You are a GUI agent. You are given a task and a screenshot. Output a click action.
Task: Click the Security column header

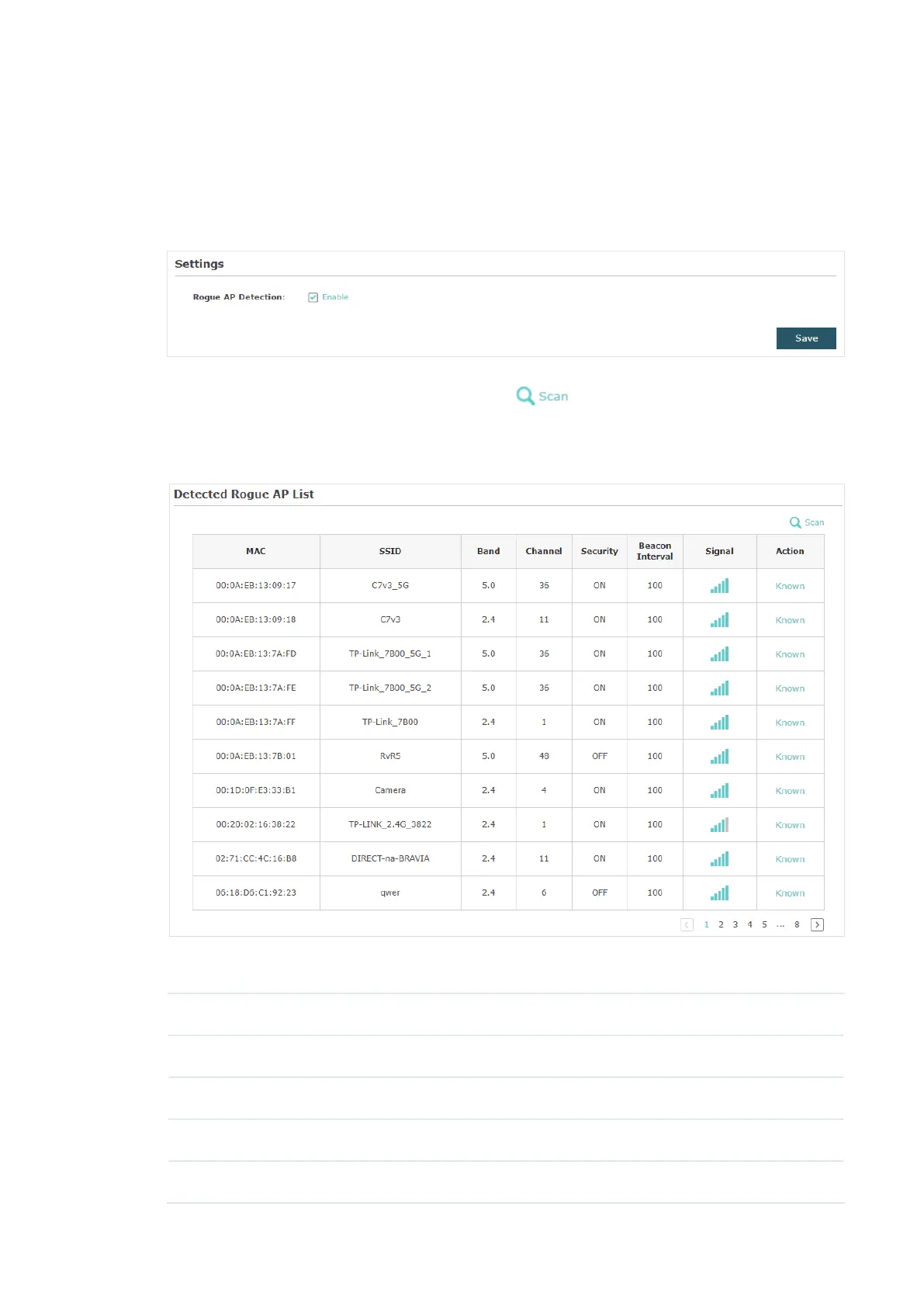(600, 551)
